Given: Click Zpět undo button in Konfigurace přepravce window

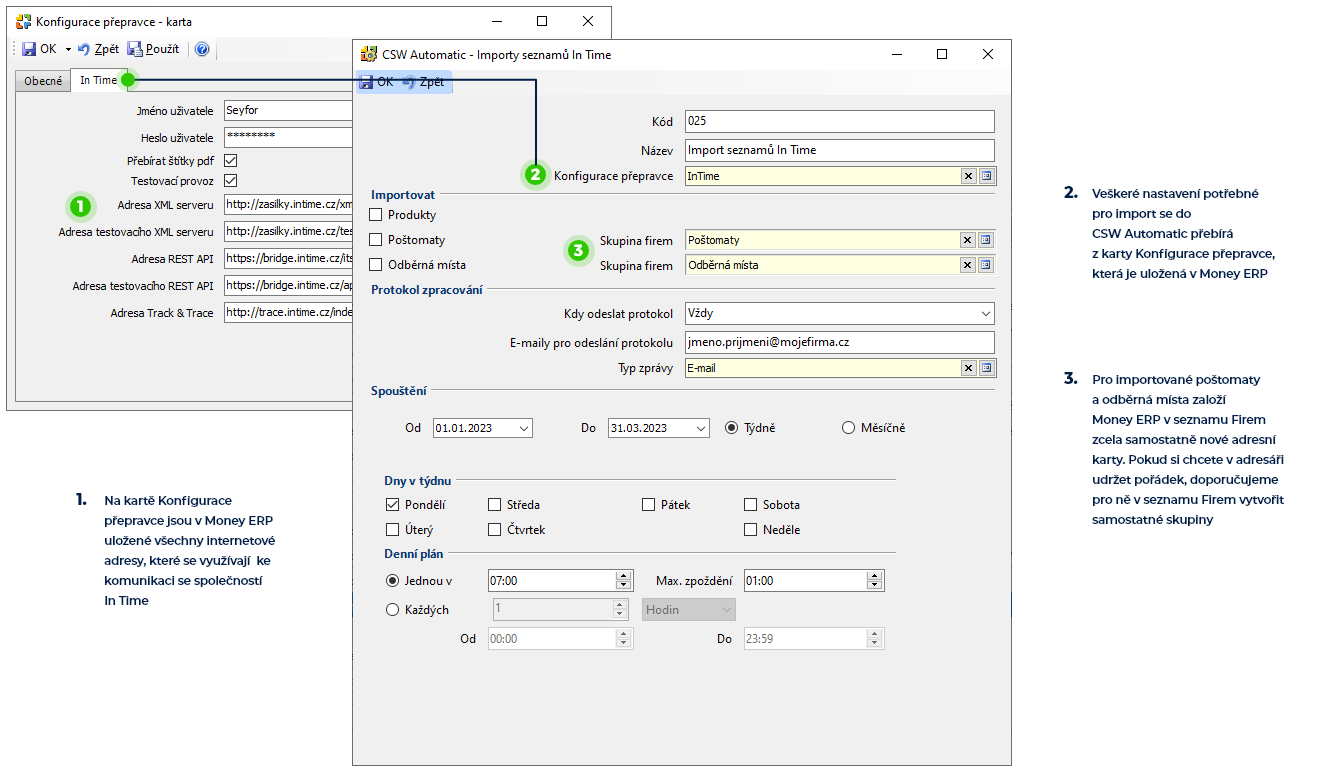Looking at the screenshot, I should [x=99, y=49].
